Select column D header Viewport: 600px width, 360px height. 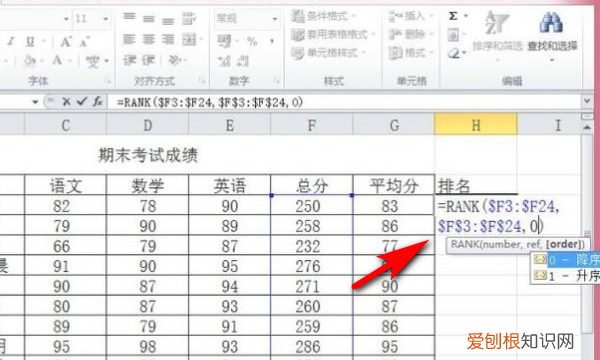point(147,125)
